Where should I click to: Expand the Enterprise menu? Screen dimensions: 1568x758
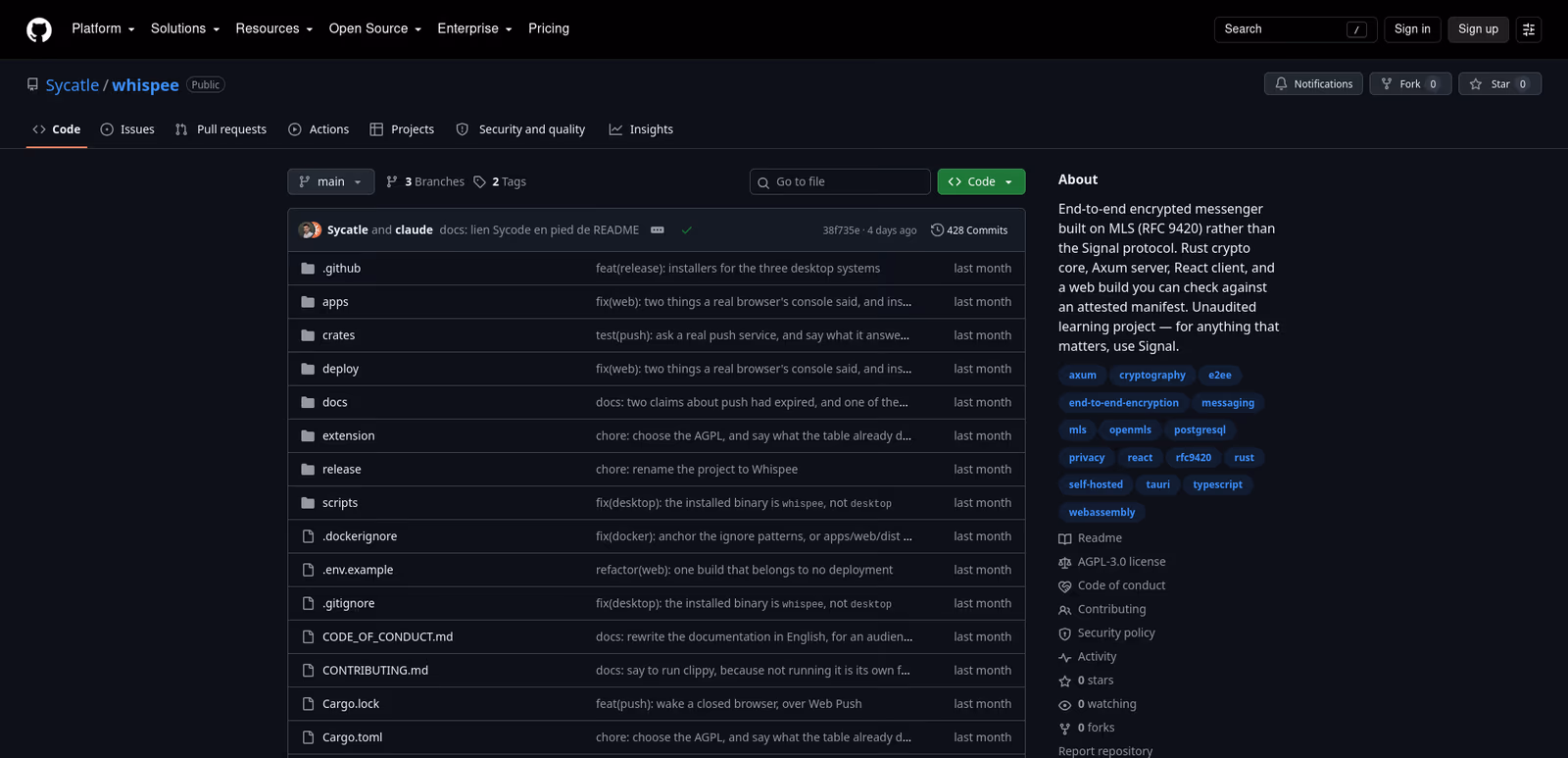474,29
